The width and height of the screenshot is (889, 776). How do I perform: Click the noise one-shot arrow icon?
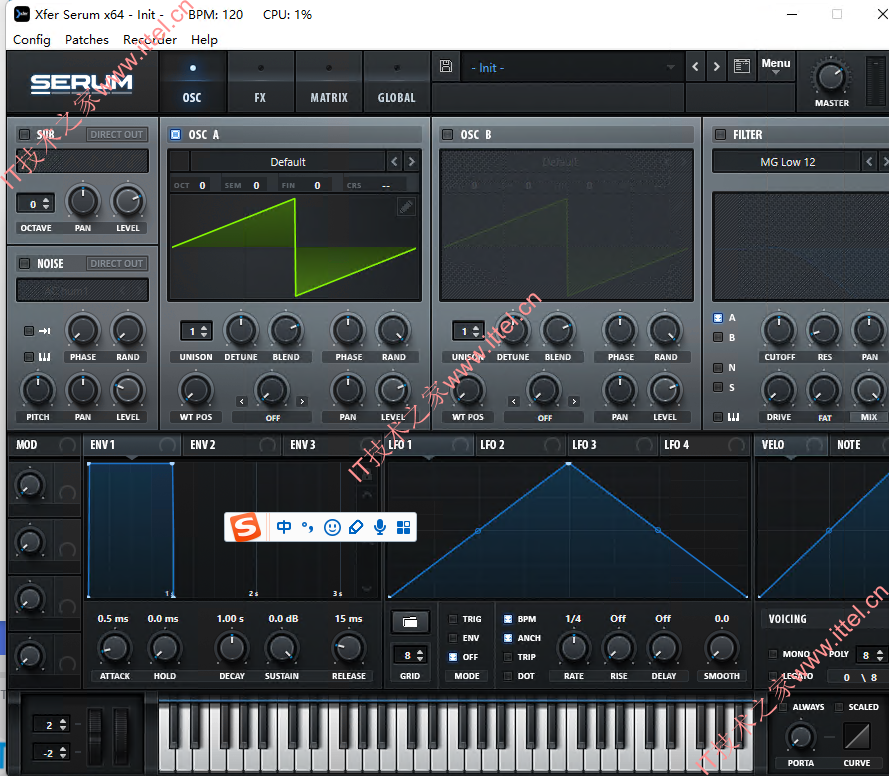point(45,331)
